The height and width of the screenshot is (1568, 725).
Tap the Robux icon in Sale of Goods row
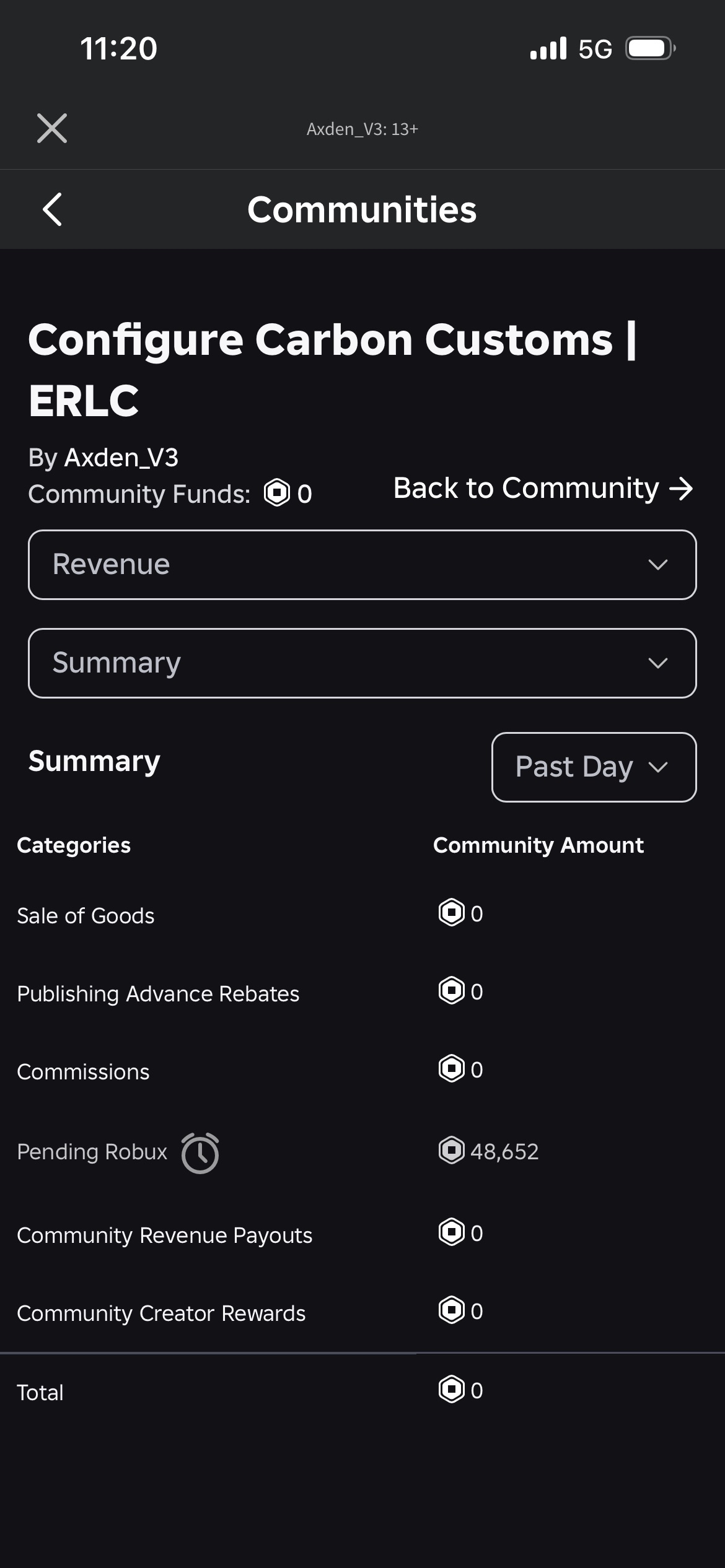click(452, 913)
